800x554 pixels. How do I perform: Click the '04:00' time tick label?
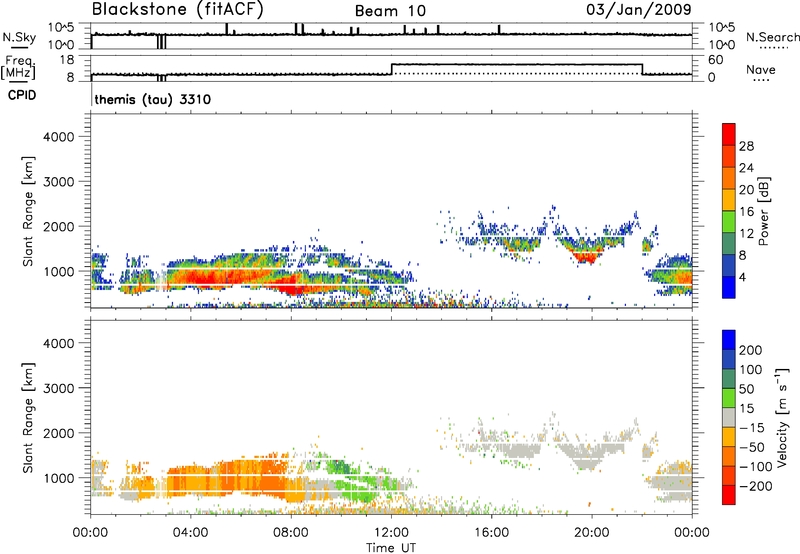(191, 533)
